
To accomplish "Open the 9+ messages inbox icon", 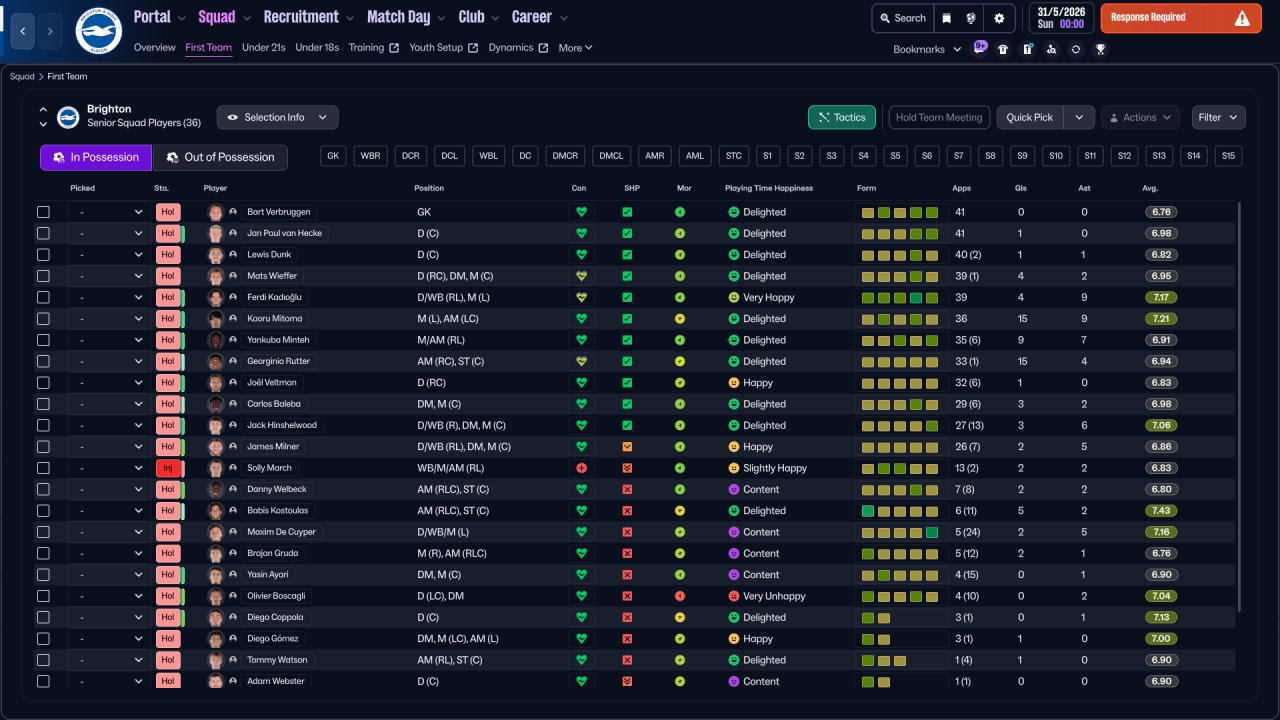I will point(980,48).
